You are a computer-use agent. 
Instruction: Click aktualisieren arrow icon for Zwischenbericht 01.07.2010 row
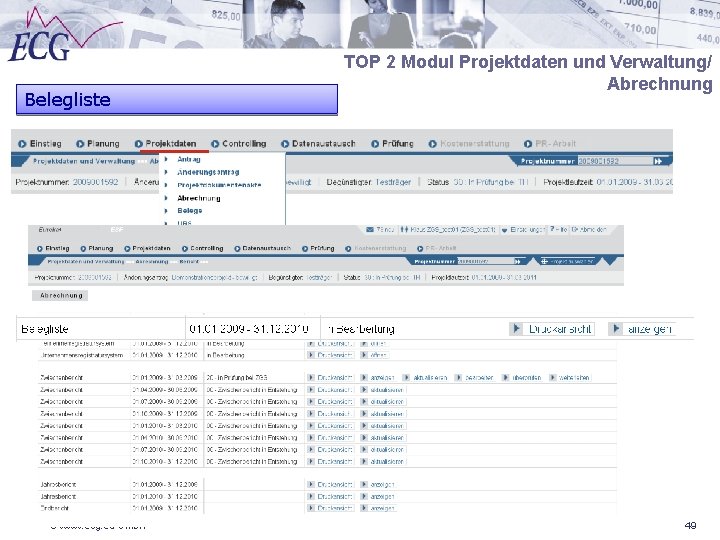click(x=364, y=450)
